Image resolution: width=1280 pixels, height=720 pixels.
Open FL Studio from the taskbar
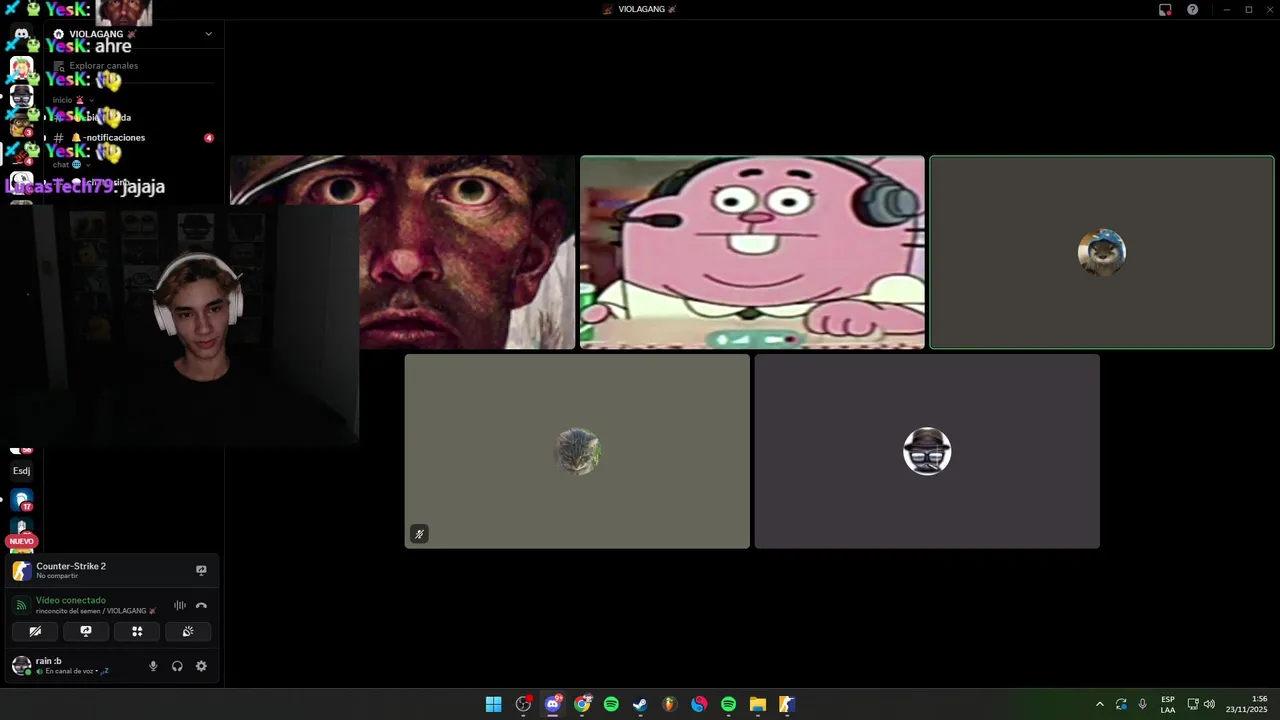click(669, 704)
